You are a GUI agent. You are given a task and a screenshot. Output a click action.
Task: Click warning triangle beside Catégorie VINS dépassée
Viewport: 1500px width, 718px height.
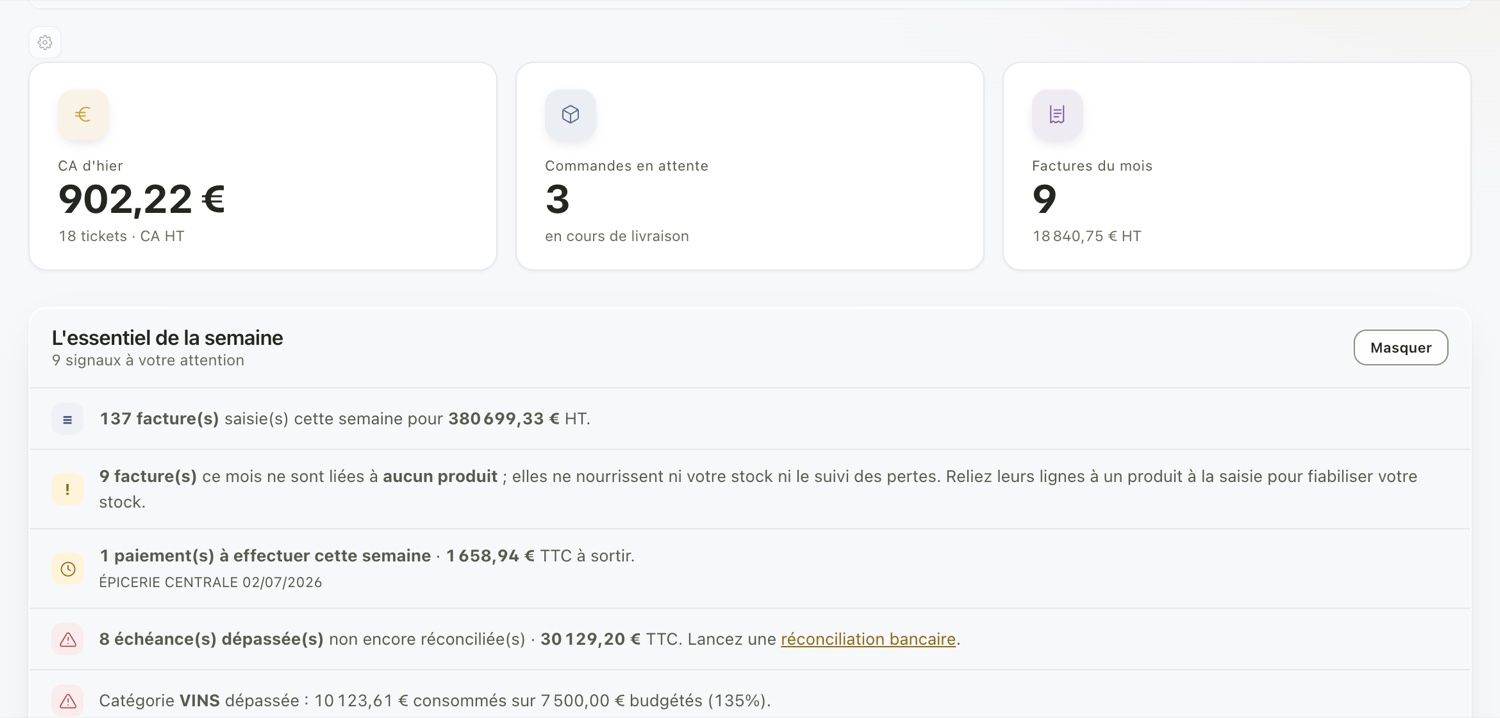coord(67,701)
